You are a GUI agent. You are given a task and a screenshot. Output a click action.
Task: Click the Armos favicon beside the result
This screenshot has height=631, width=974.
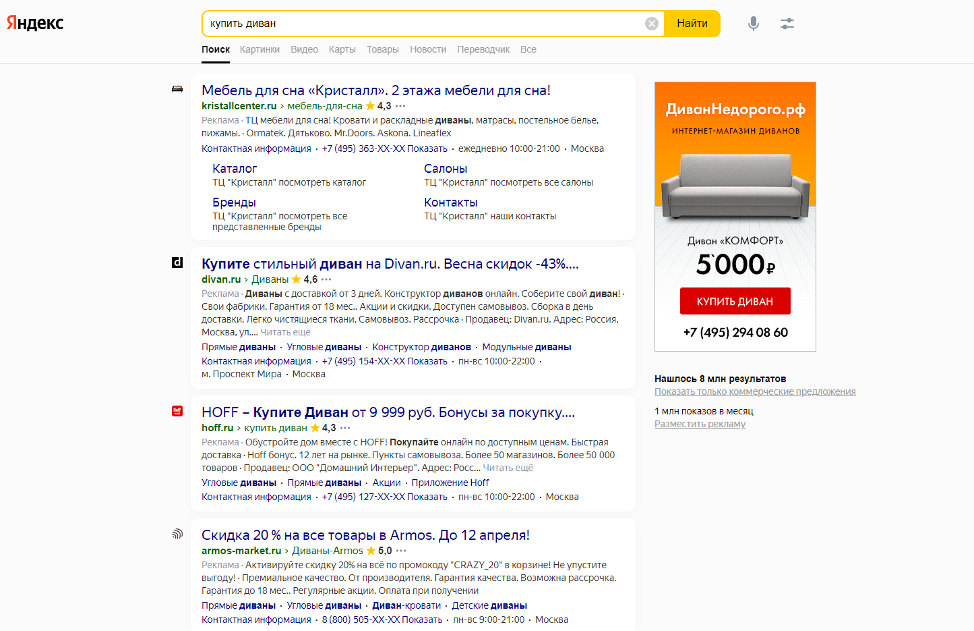tap(177, 534)
